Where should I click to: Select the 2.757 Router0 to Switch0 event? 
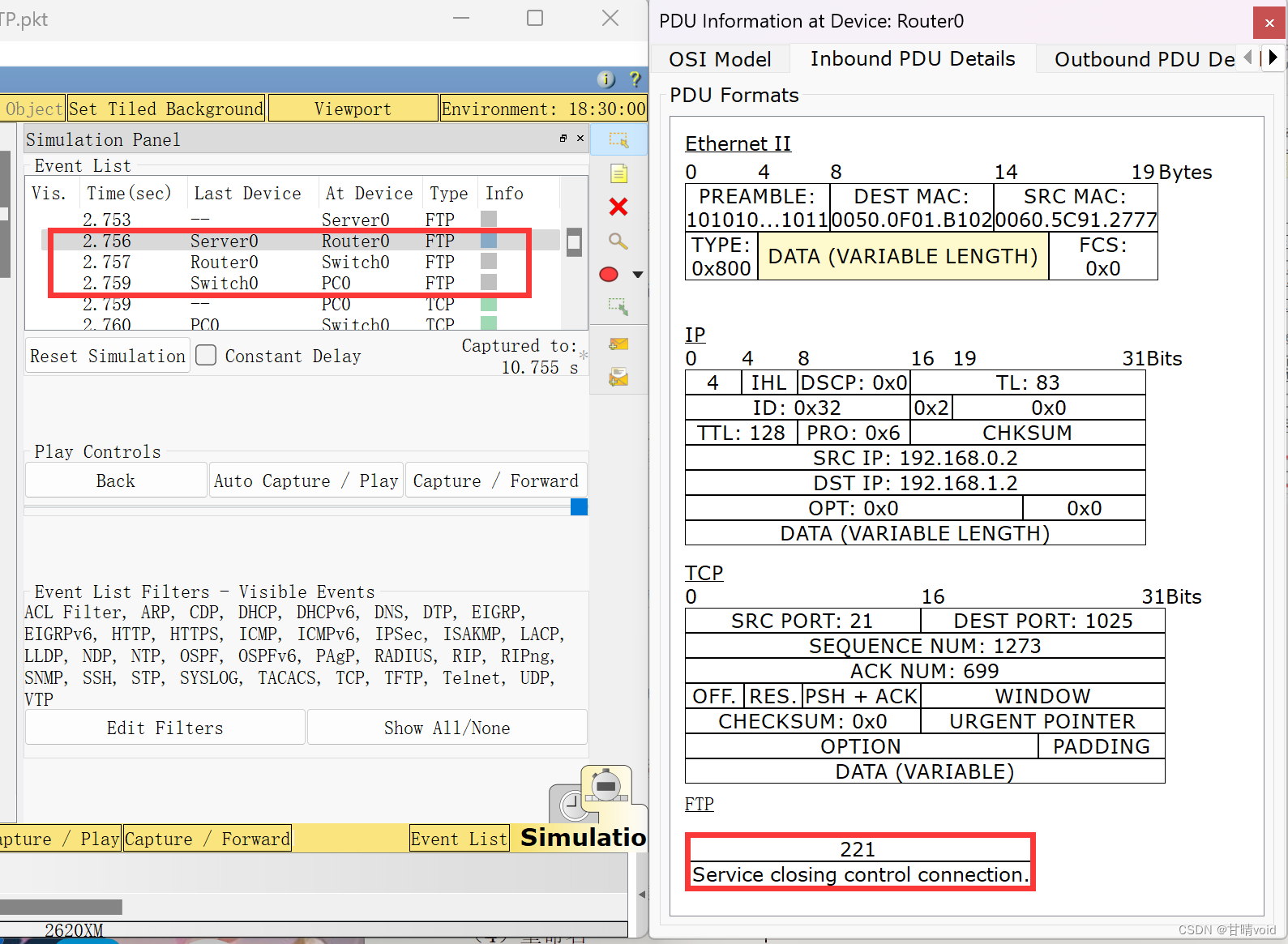tap(300, 262)
